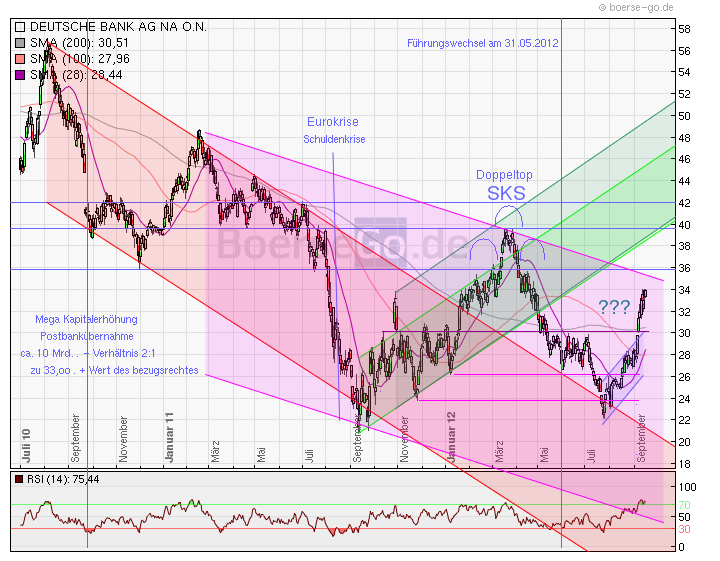Click the boerse-go.de copyright text
720x561 pixels.
click(x=636, y=7)
